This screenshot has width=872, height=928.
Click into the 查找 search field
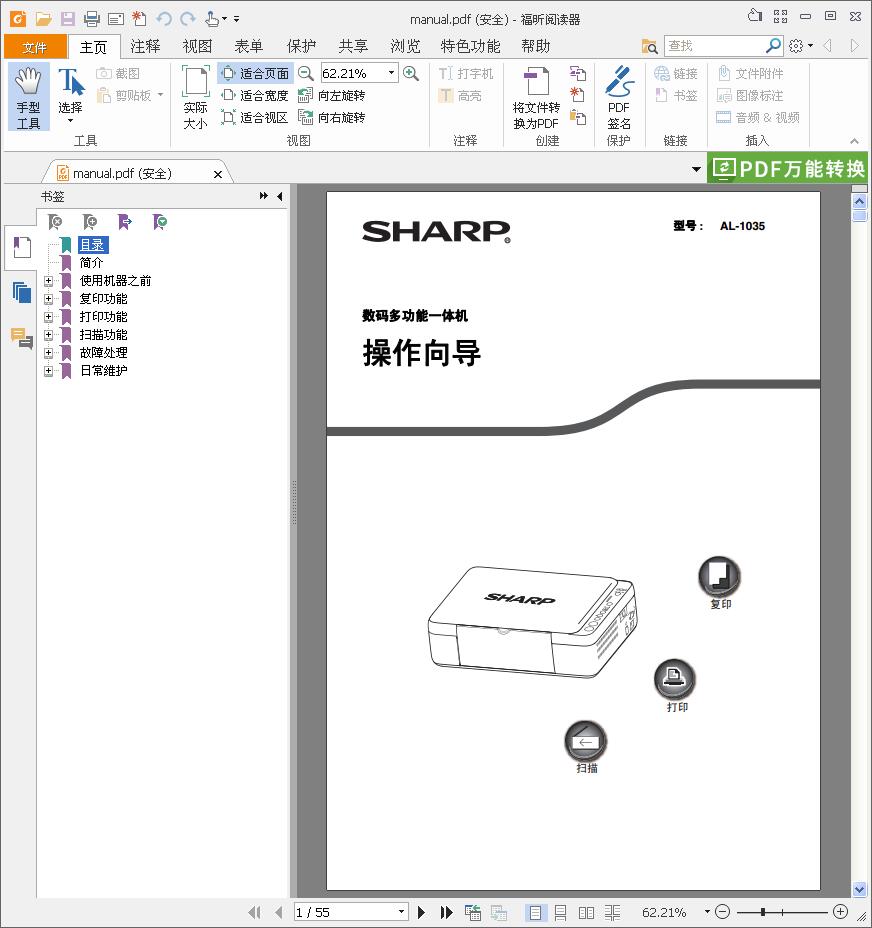click(715, 46)
